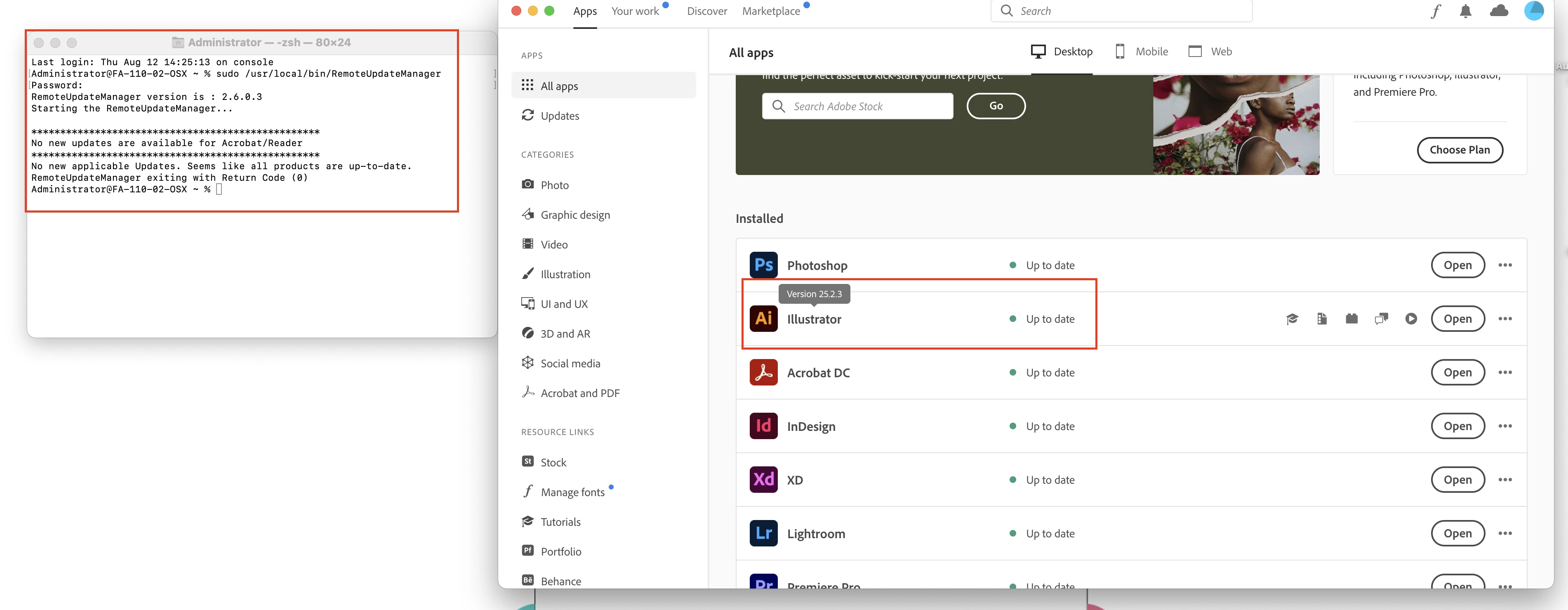Screen dimensions: 1568x610
Task: Open the fonts icon in top bar
Action: 1436,11
